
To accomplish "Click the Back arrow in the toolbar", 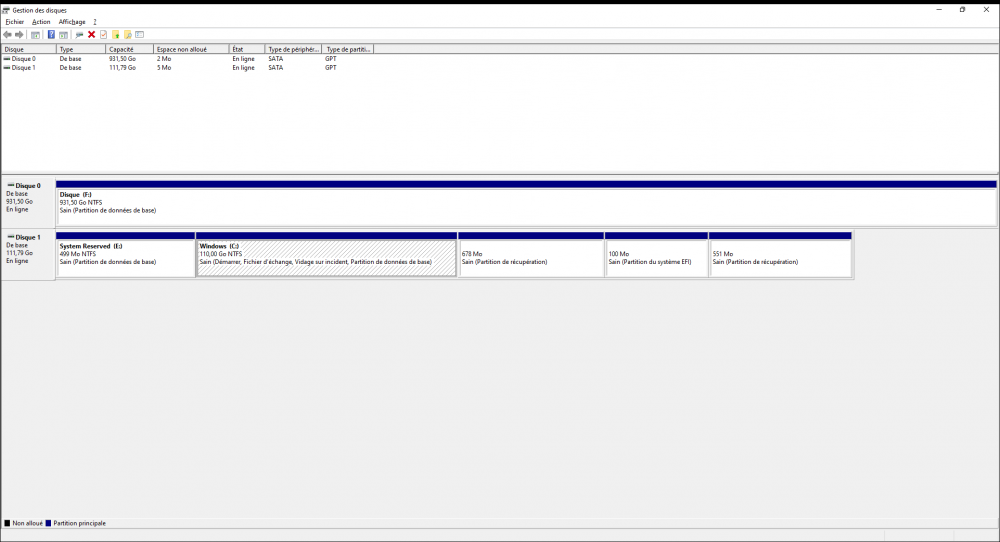I will coord(8,35).
